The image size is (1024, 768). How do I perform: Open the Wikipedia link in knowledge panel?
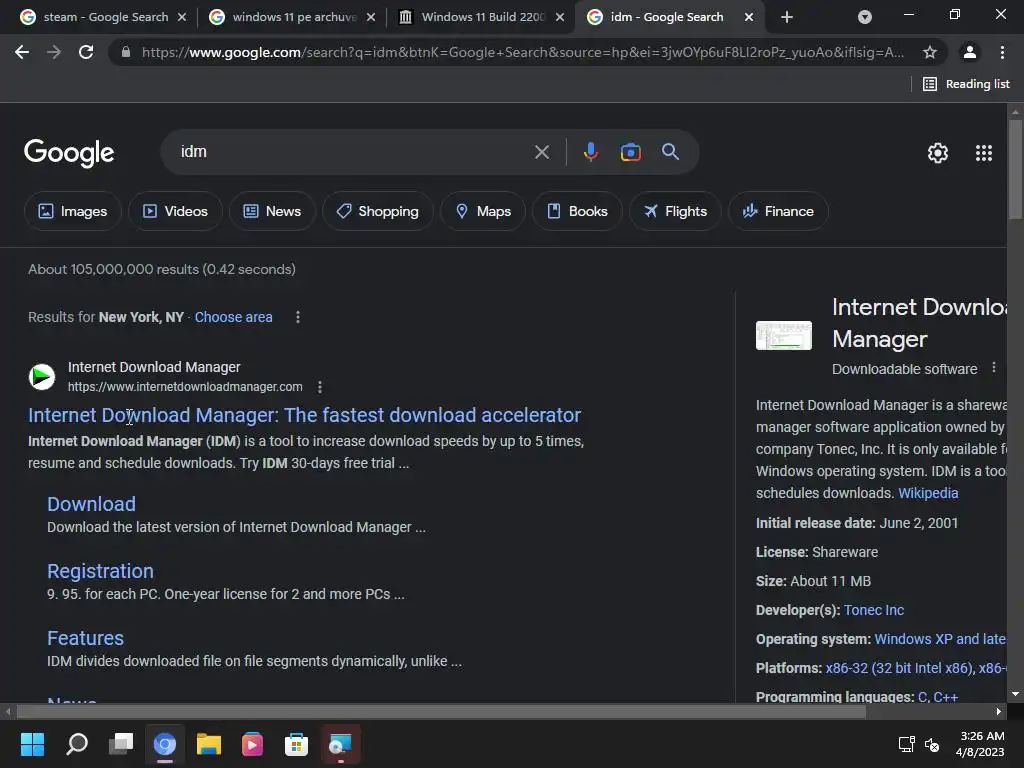tap(928, 493)
